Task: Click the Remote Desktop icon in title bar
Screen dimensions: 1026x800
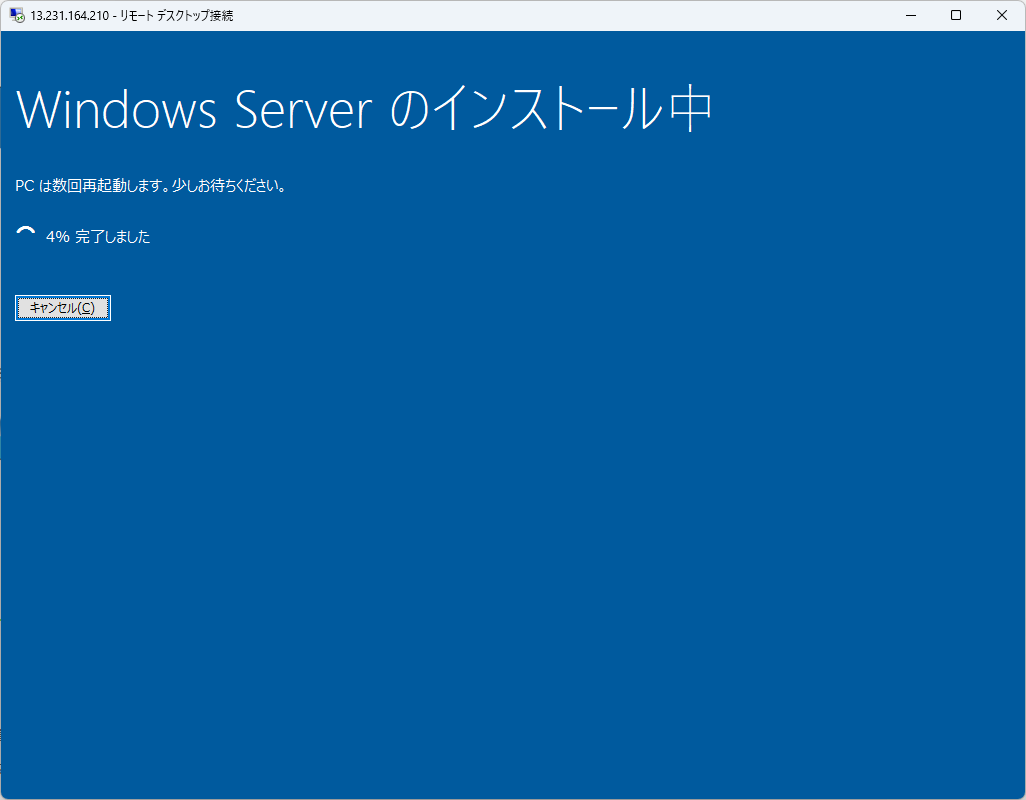Action: (17, 15)
